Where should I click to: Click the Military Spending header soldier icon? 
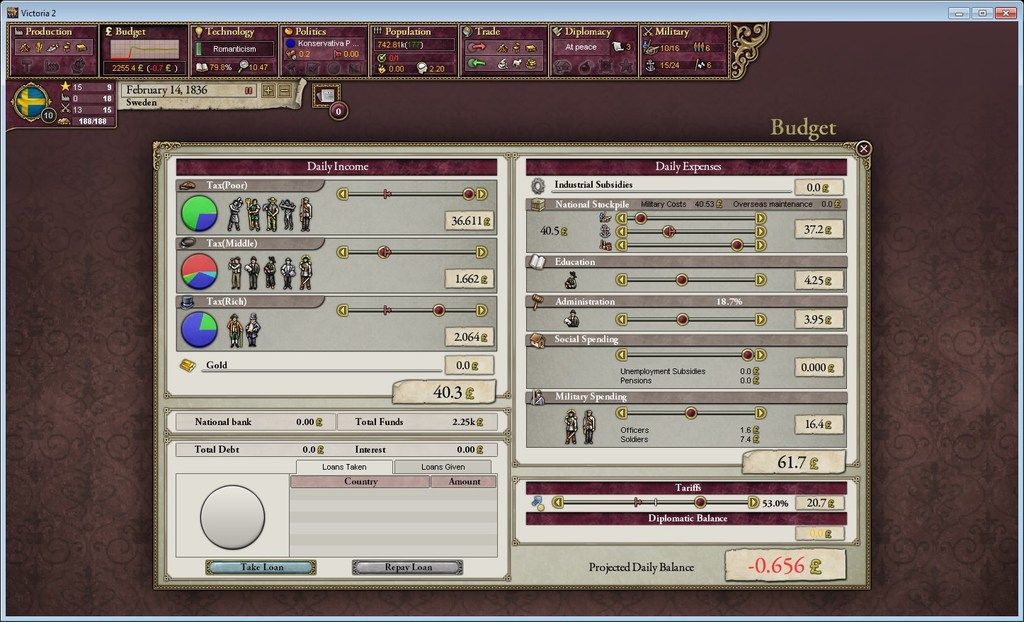tap(537, 397)
